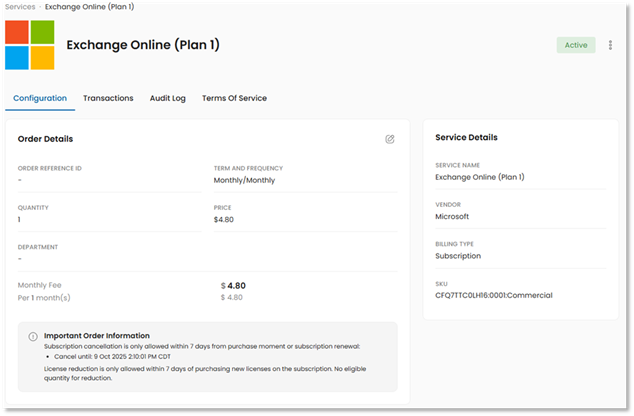
Task: Click the Department label
Action: pyautogui.click(x=38, y=247)
